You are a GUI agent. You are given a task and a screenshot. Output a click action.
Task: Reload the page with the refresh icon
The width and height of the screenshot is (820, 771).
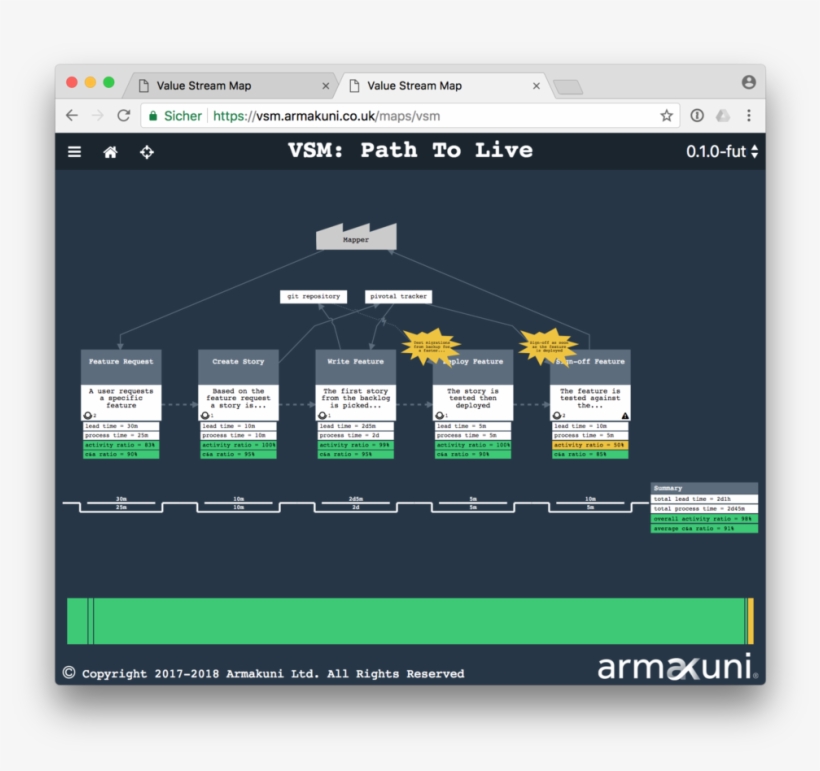tap(123, 116)
